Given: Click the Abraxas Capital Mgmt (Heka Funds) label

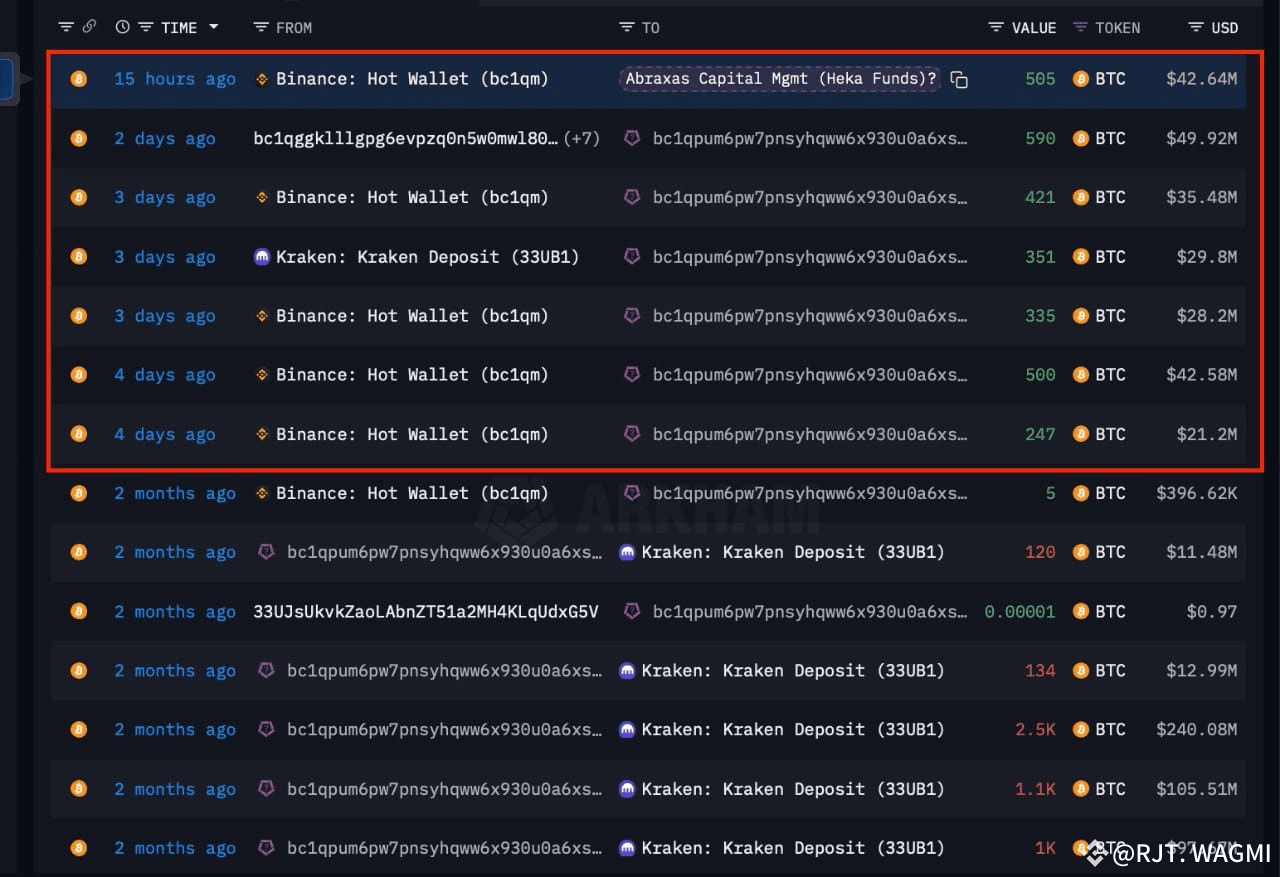Looking at the screenshot, I should tap(780, 78).
